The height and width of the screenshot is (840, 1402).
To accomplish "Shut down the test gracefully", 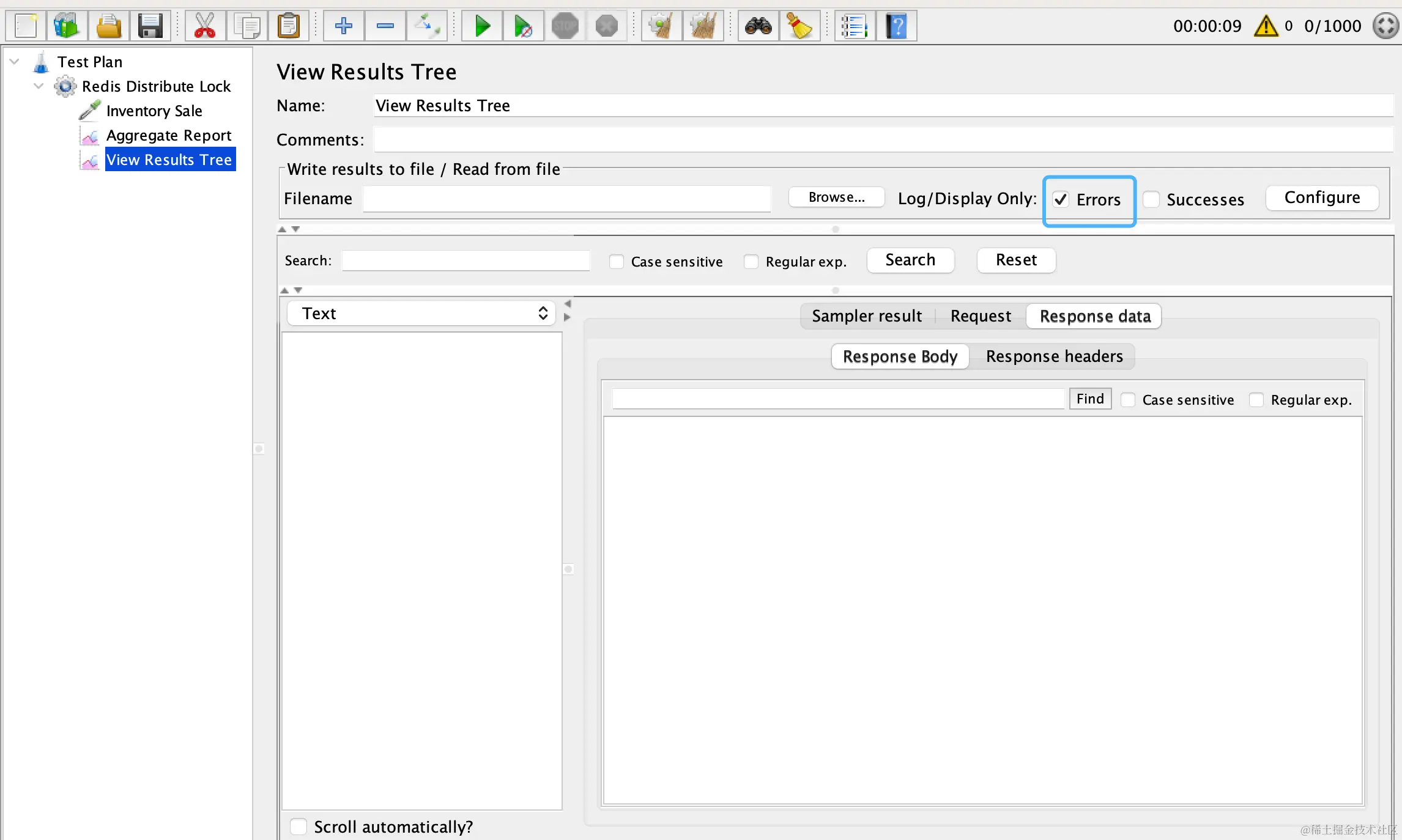I will [607, 26].
